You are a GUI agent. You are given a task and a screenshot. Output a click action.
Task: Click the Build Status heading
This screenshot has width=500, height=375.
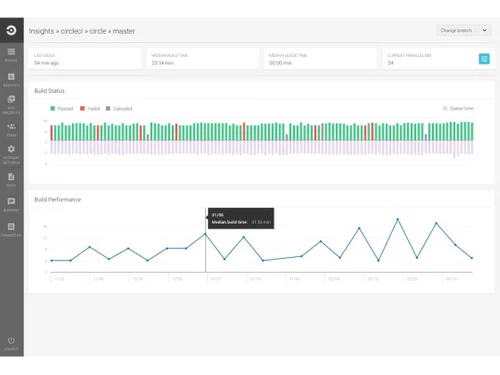(x=49, y=91)
